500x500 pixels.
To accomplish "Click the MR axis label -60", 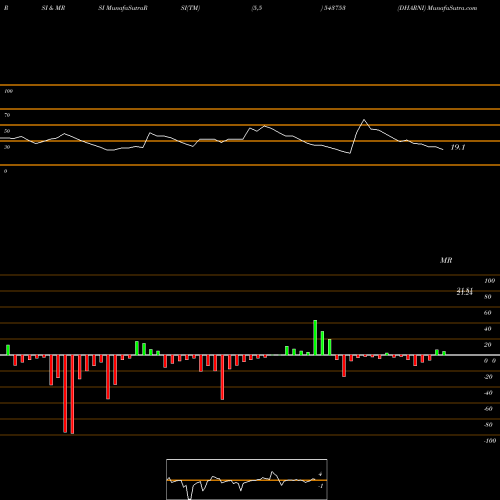I will pyautogui.click(x=488, y=409).
